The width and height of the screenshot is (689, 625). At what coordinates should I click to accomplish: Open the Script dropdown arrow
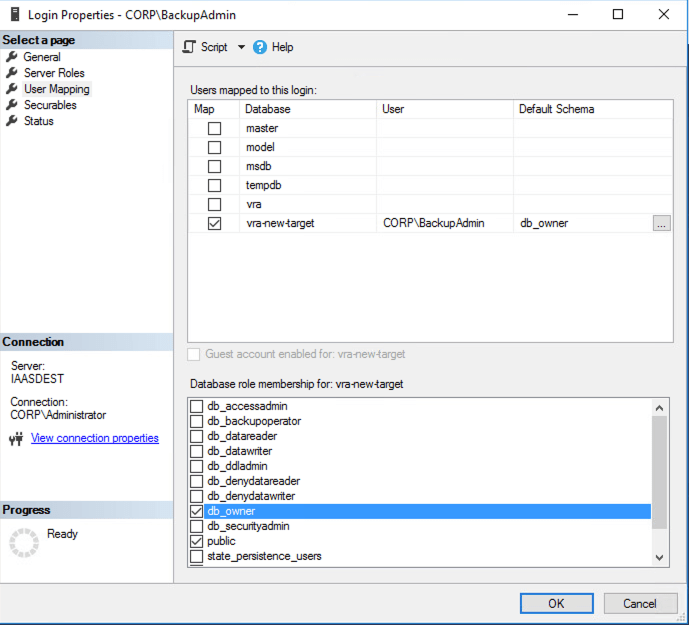coord(241,47)
